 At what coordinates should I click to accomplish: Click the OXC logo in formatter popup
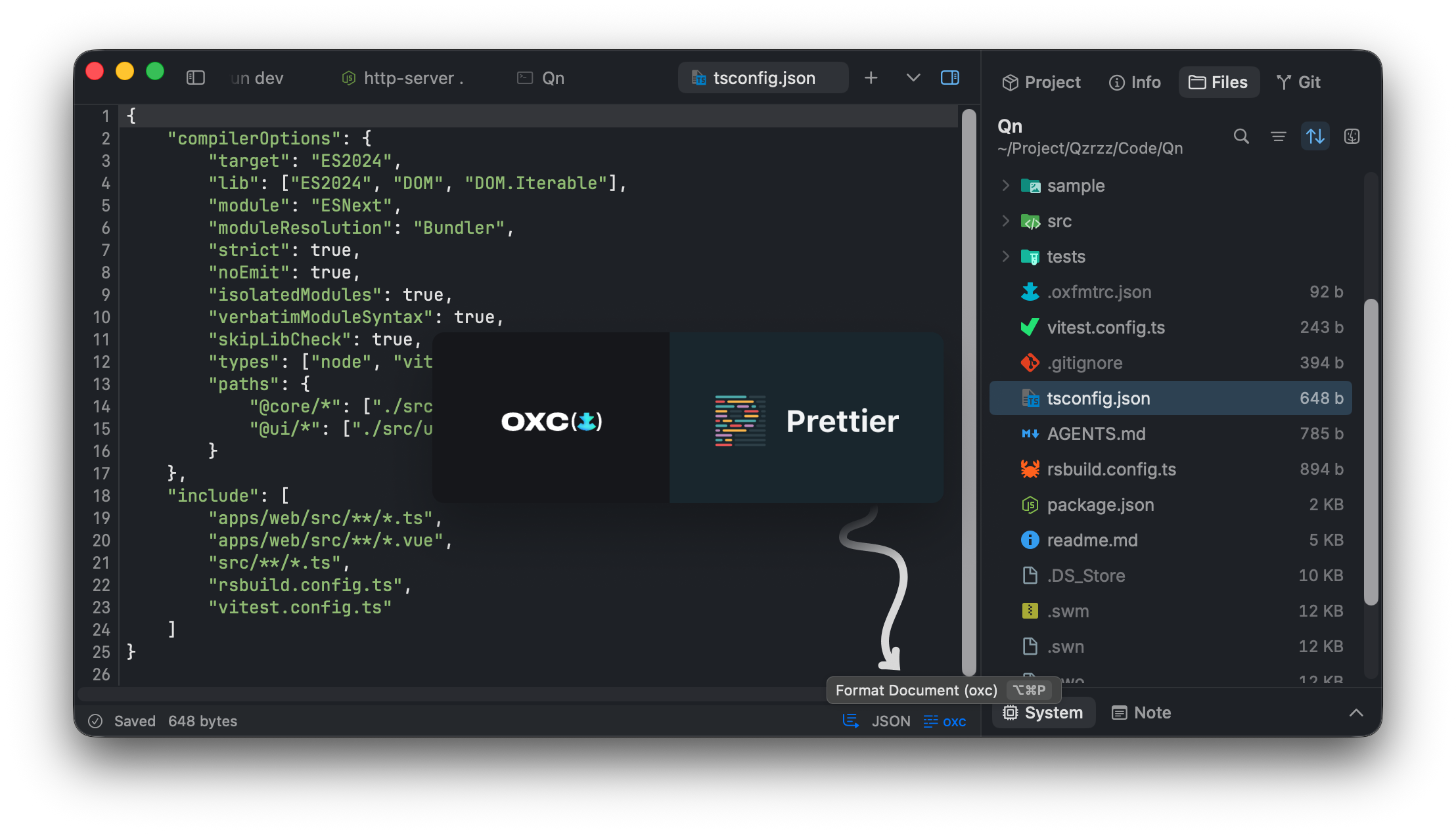coord(551,420)
